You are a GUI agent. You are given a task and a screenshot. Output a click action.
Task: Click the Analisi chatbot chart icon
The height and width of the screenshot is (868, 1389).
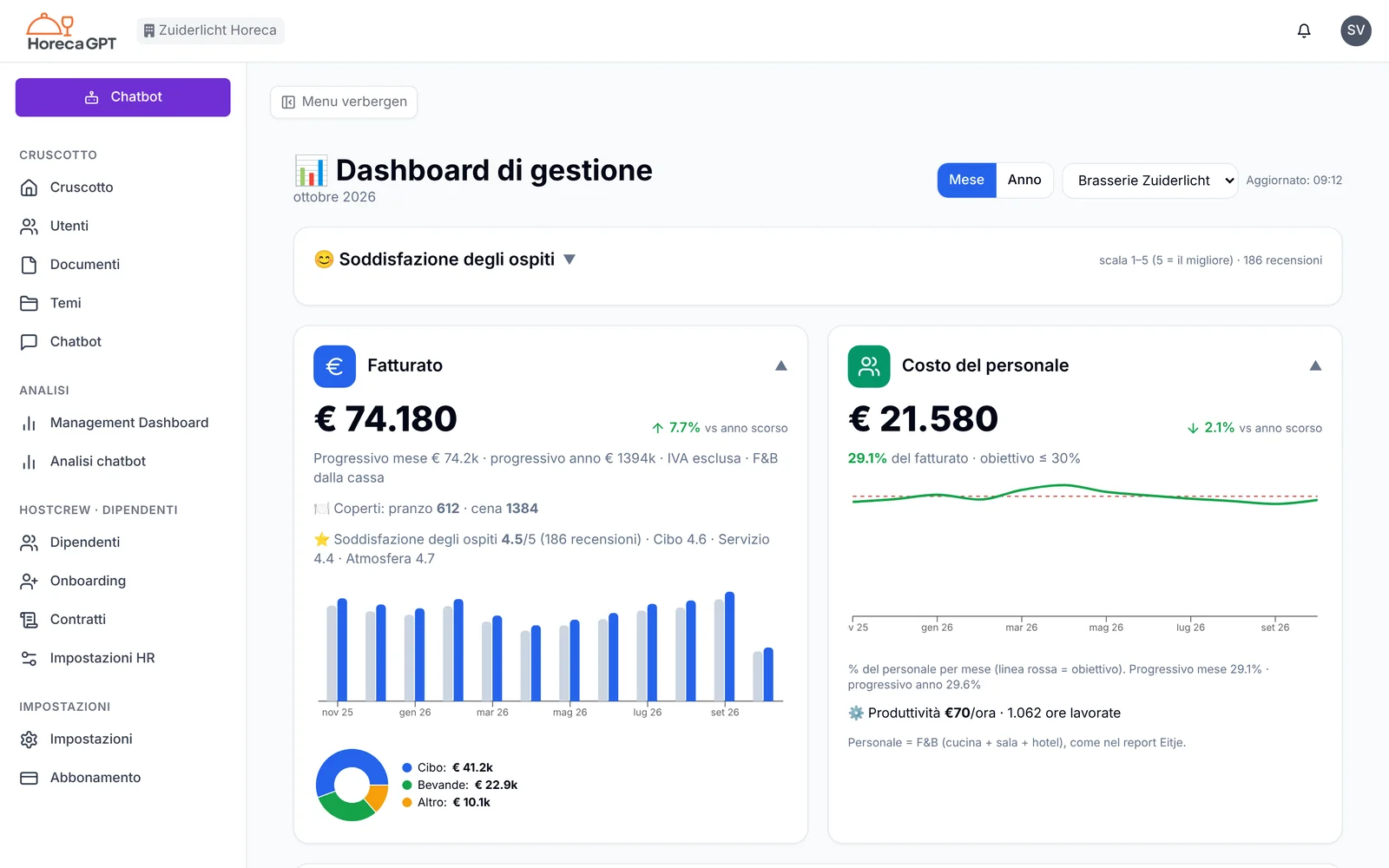coord(29,462)
